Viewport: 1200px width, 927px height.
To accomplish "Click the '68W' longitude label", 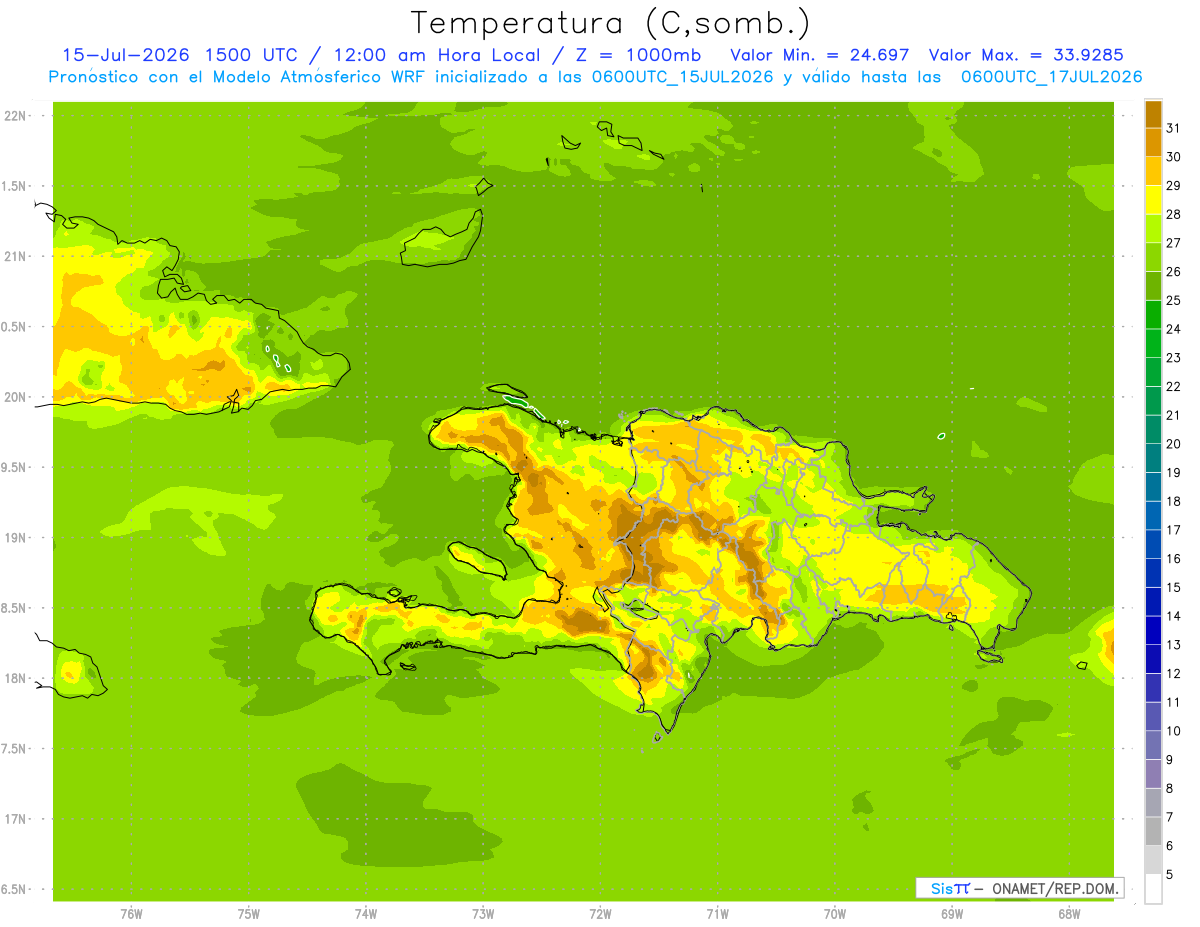I will [1069, 913].
